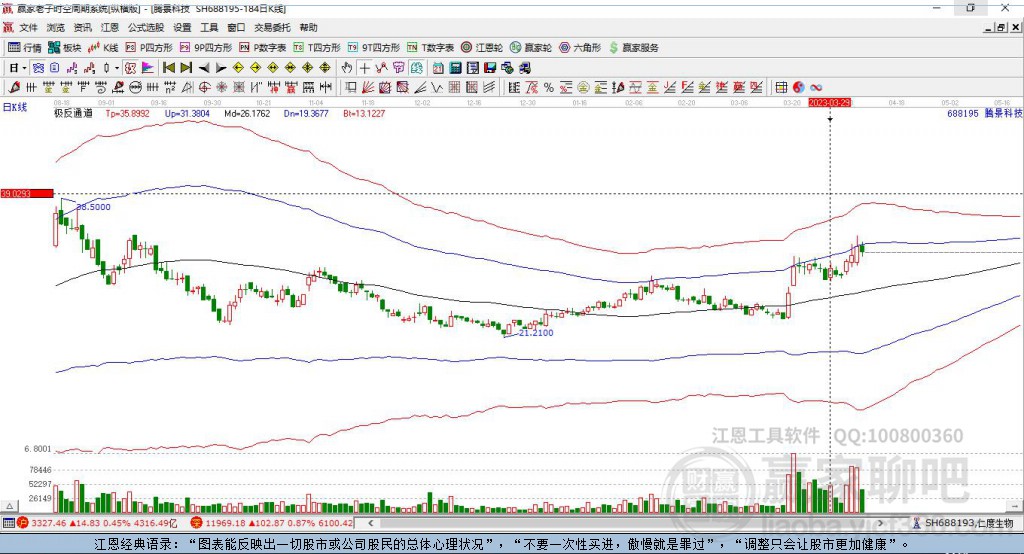Viewport: 1024px width, 554px height.
Task: Open the 9P四方形 tool
Action: [x=206, y=48]
